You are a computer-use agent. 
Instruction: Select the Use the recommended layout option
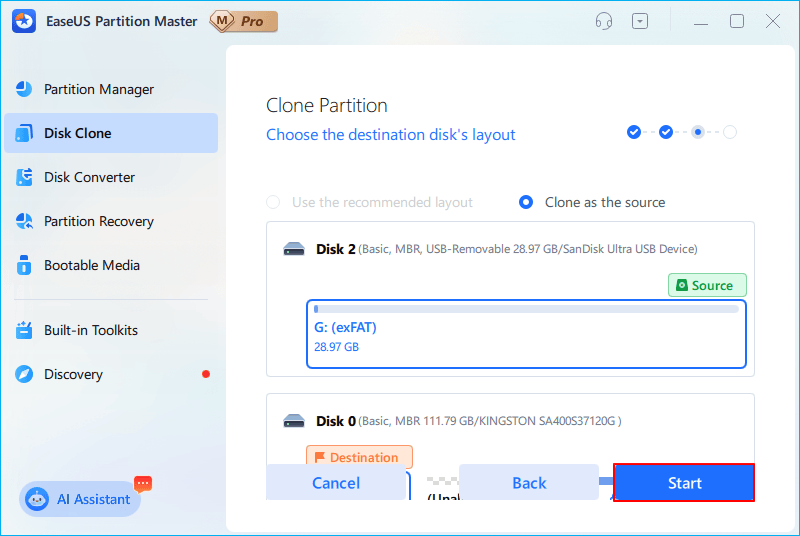pos(273,202)
